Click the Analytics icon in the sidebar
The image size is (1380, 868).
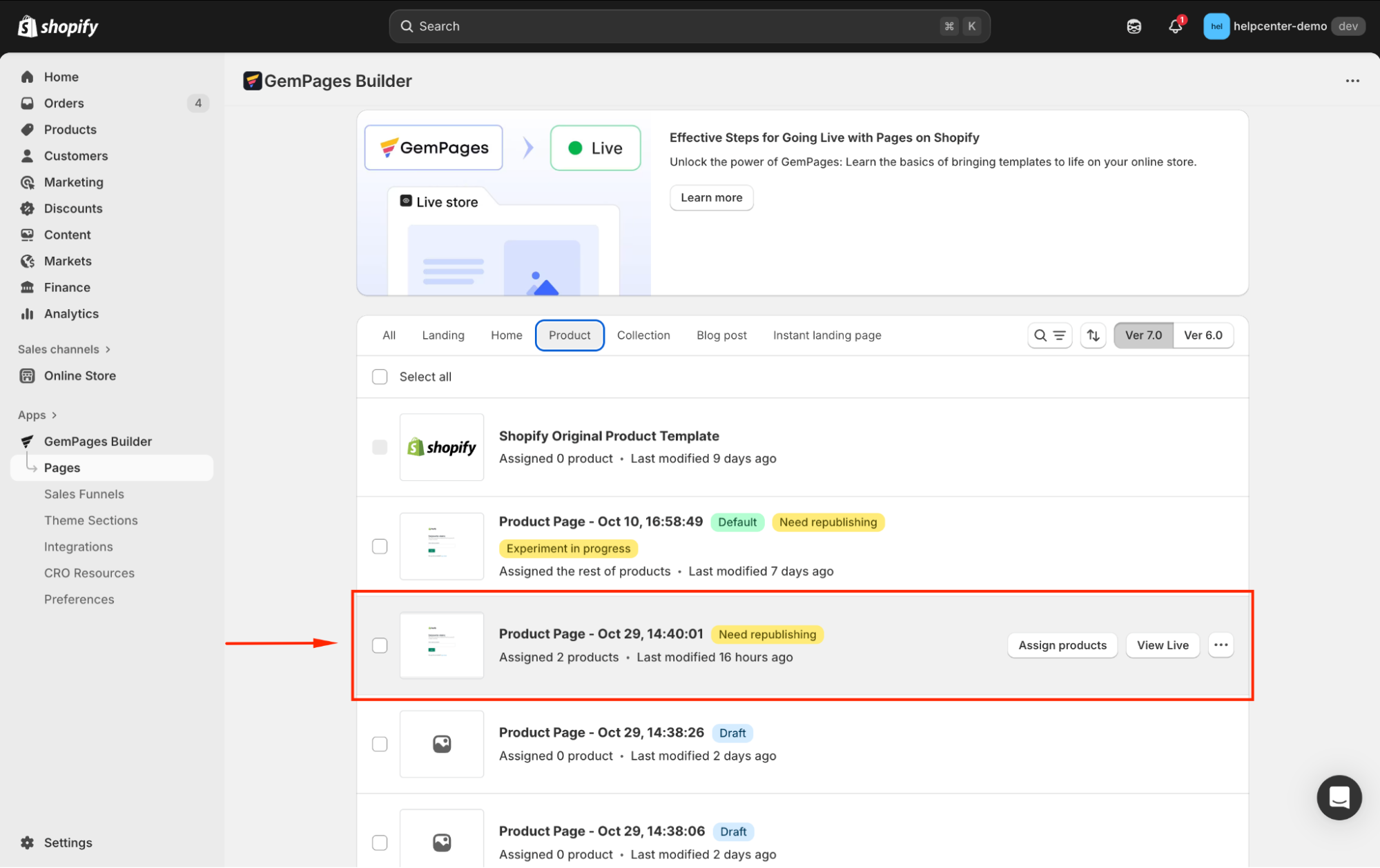[28, 314]
